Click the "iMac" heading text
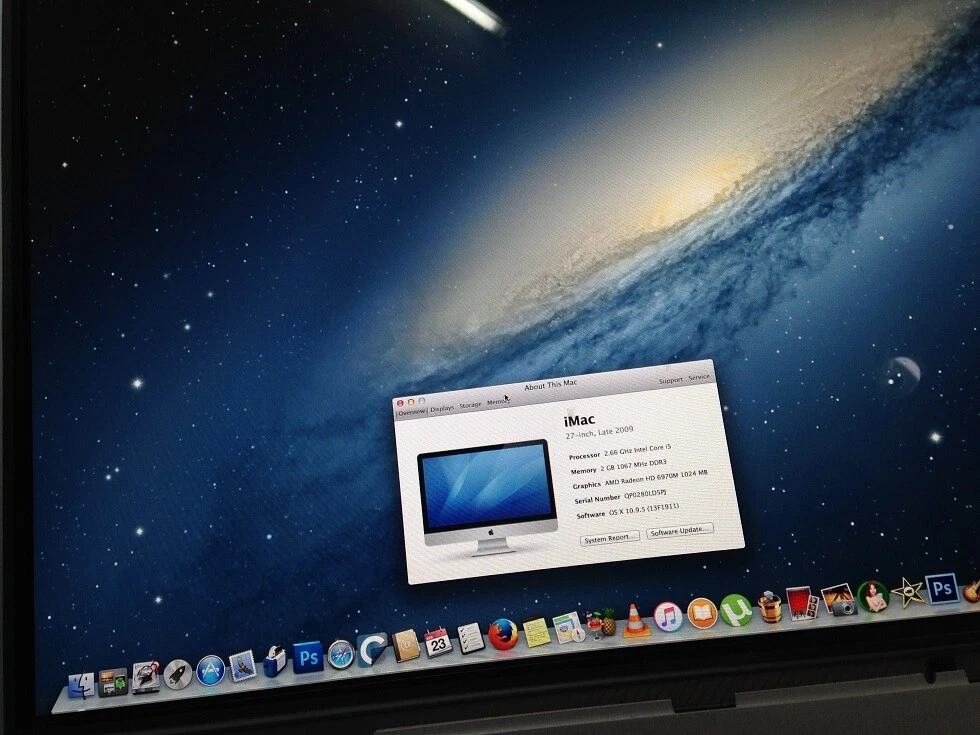Screen dimensions: 980x735 [x=579, y=420]
